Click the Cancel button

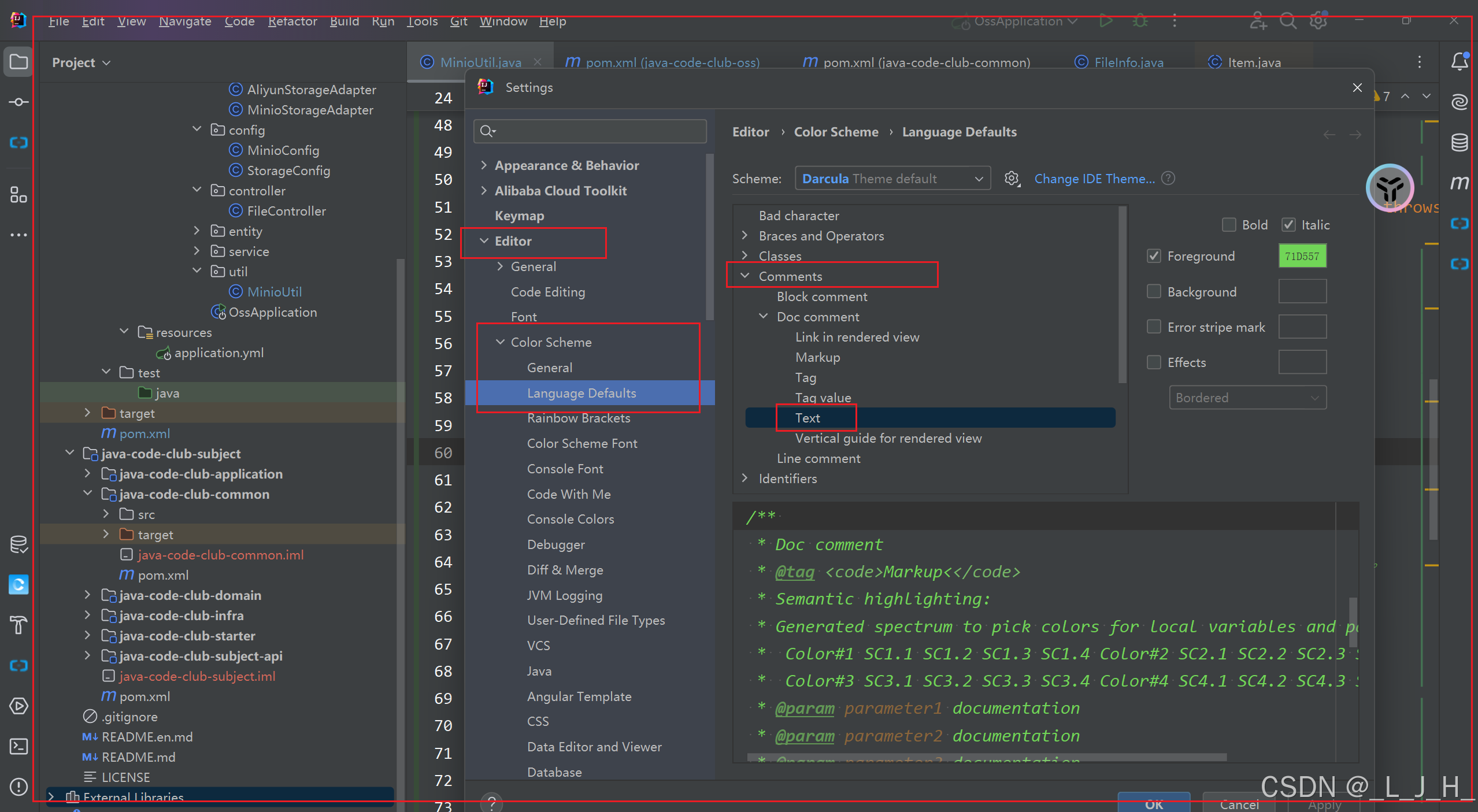(1239, 804)
